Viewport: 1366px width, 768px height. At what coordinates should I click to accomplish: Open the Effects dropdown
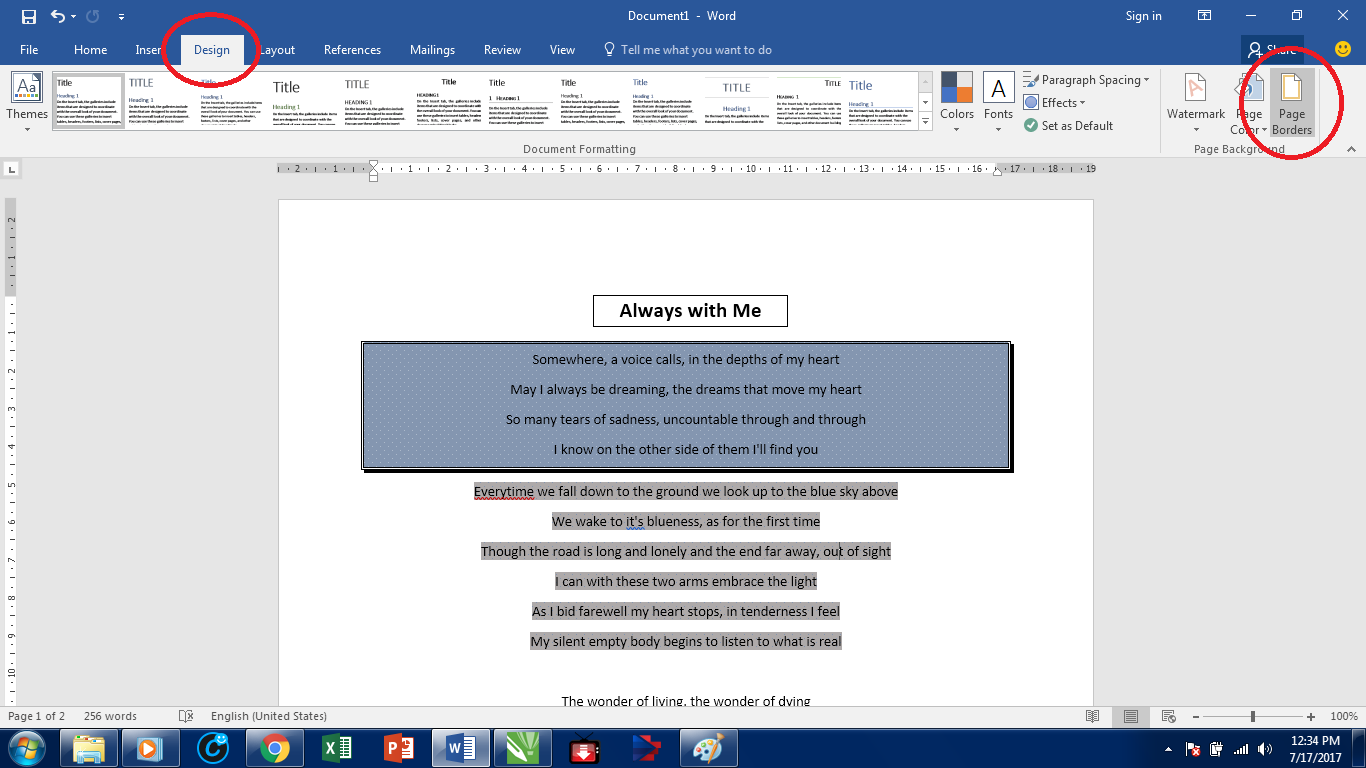[x=1056, y=102]
